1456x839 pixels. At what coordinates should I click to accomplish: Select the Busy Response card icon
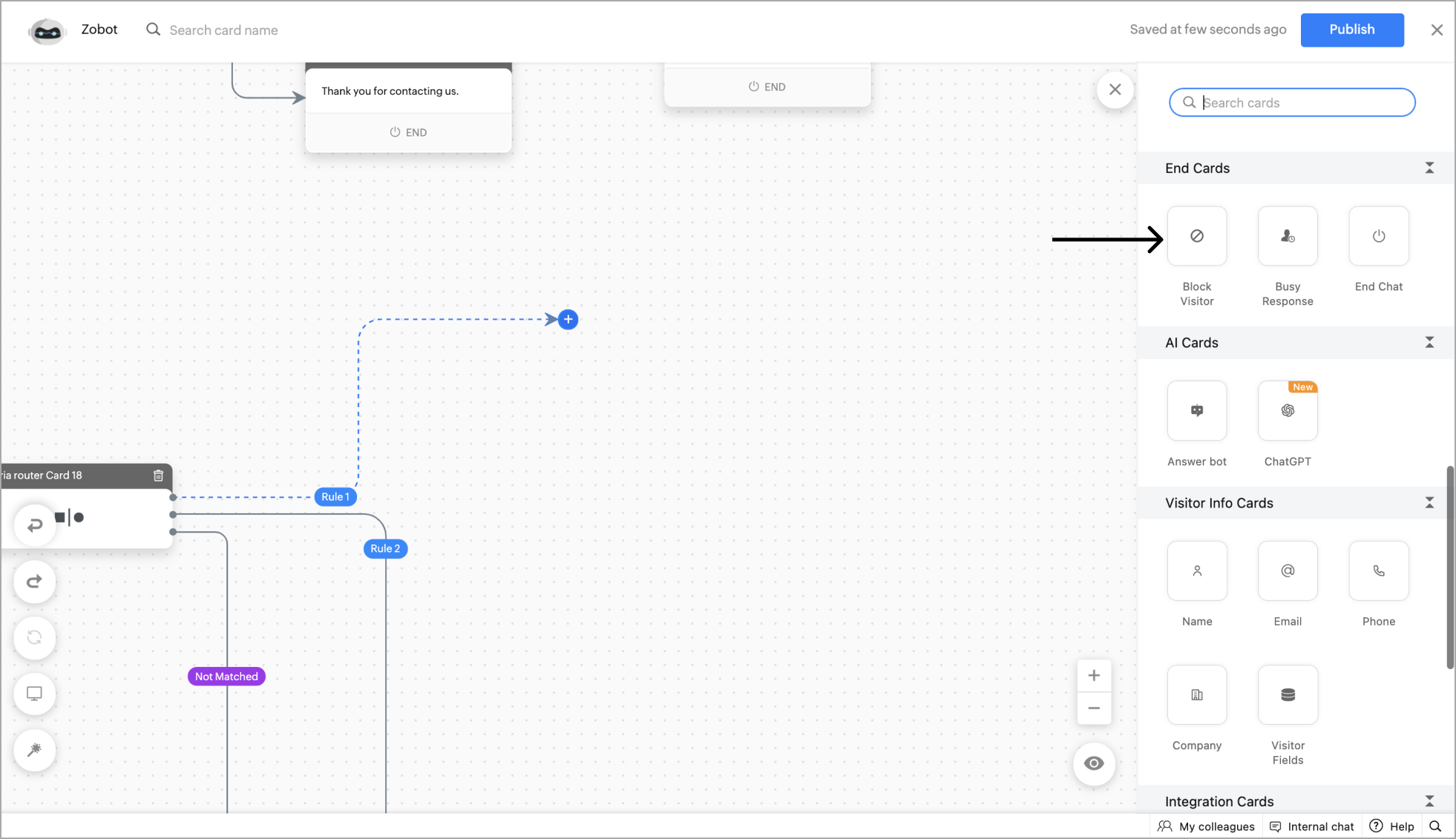pyautogui.click(x=1287, y=236)
